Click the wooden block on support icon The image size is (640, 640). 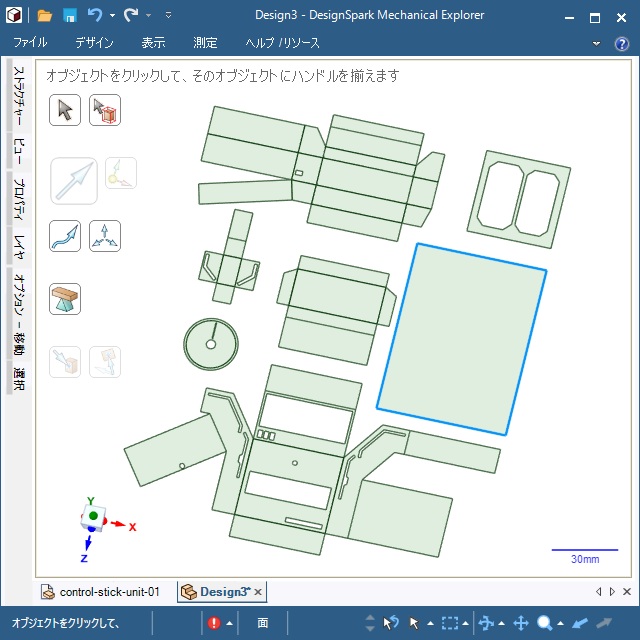click(65, 299)
